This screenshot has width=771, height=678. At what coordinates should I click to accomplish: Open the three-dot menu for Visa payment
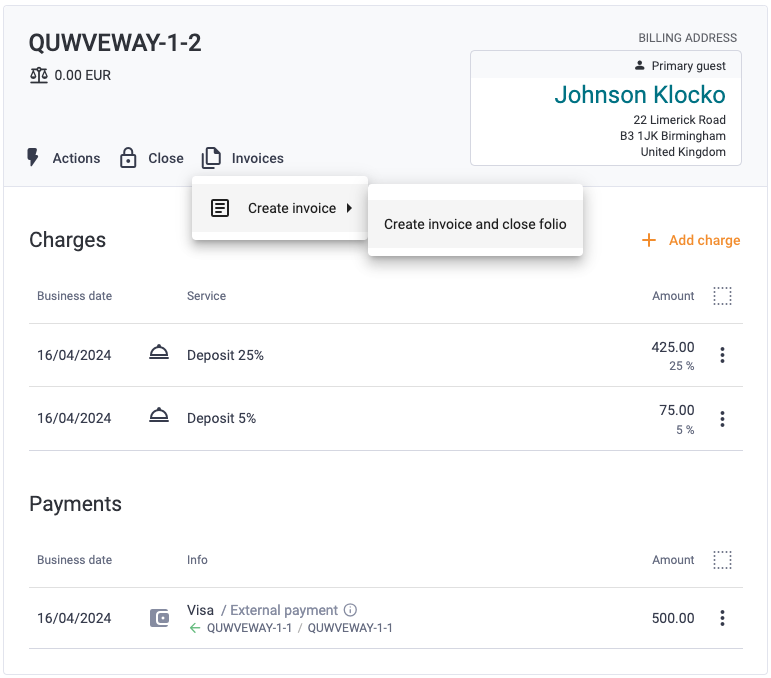point(722,618)
